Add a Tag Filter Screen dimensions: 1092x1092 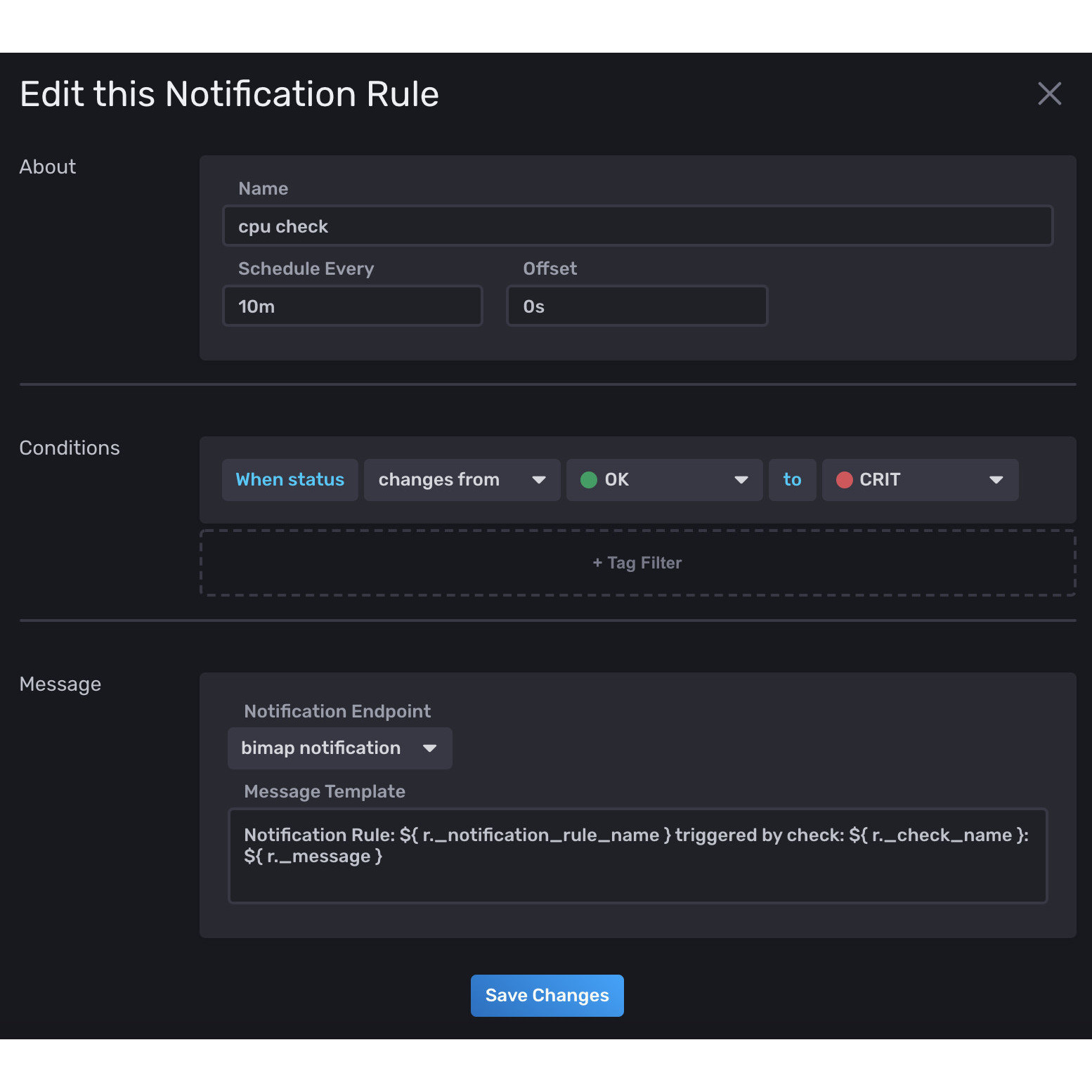point(637,563)
